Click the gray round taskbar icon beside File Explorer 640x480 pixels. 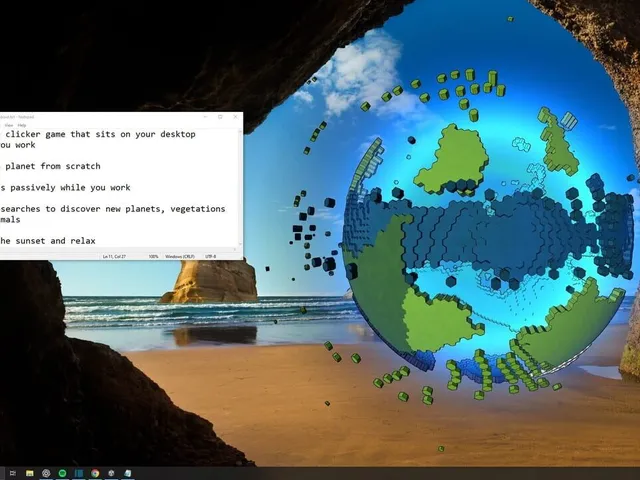tap(46, 473)
